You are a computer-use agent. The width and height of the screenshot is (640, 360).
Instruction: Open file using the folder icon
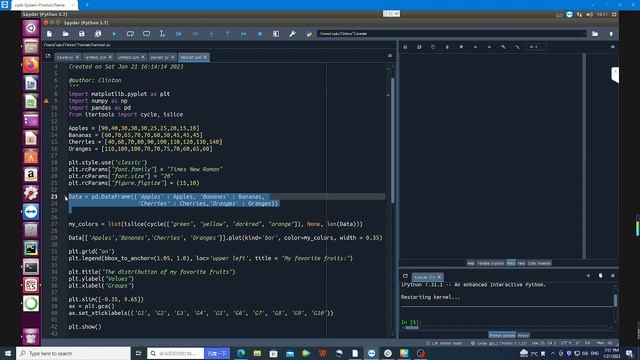(x=65, y=34)
